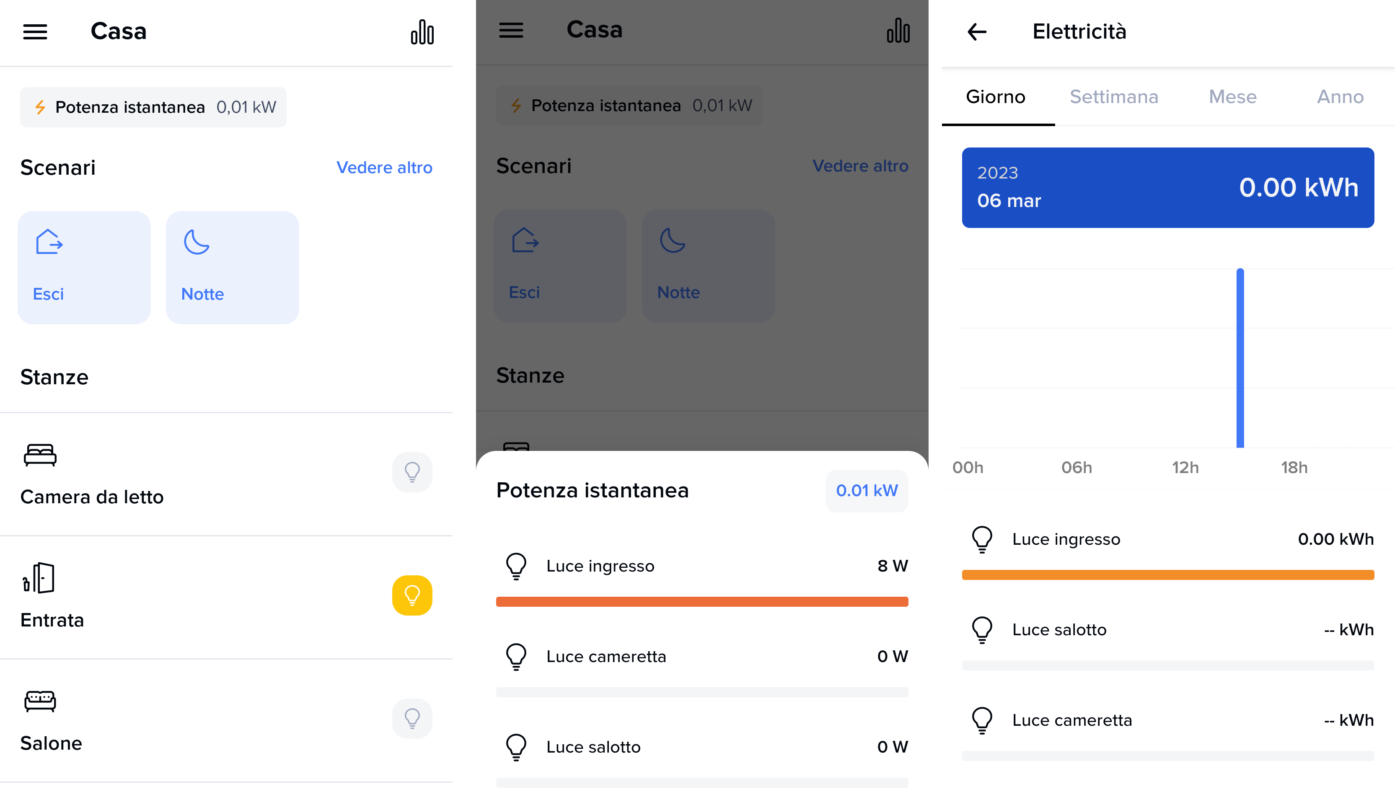Tap the door icon for Entrata

point(39,578)
